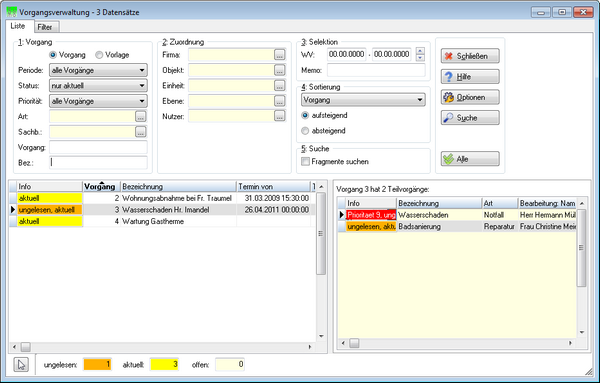
Task: Click the Notfall cell in Art column
Action: [499, 215]
